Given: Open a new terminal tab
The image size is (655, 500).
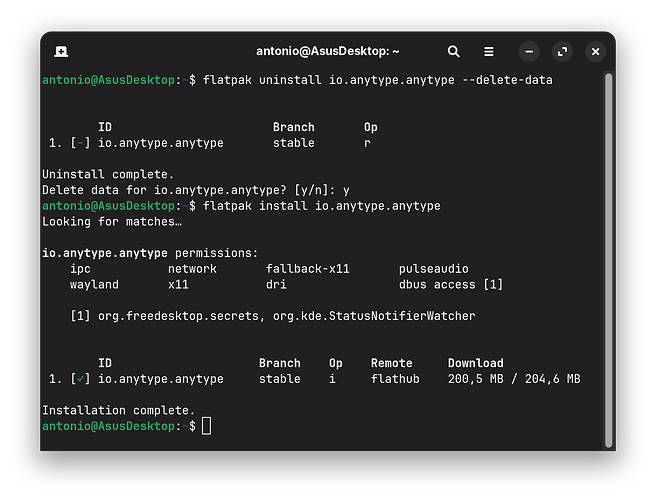Looking at the screenshot, I should (x=61, y=51).
